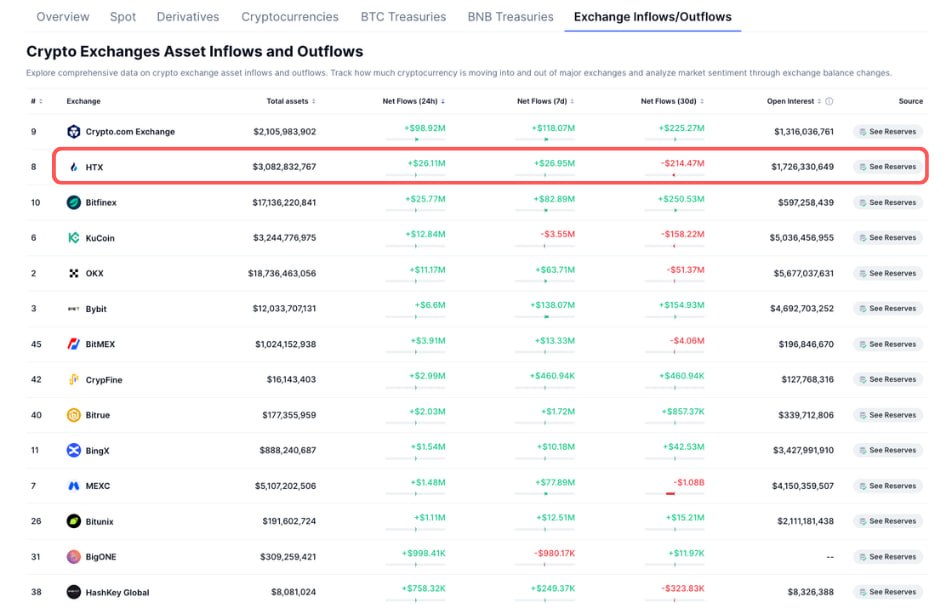Click the Bitfinex leaf logo icon
946x608 pixels.
click(74, 203)
